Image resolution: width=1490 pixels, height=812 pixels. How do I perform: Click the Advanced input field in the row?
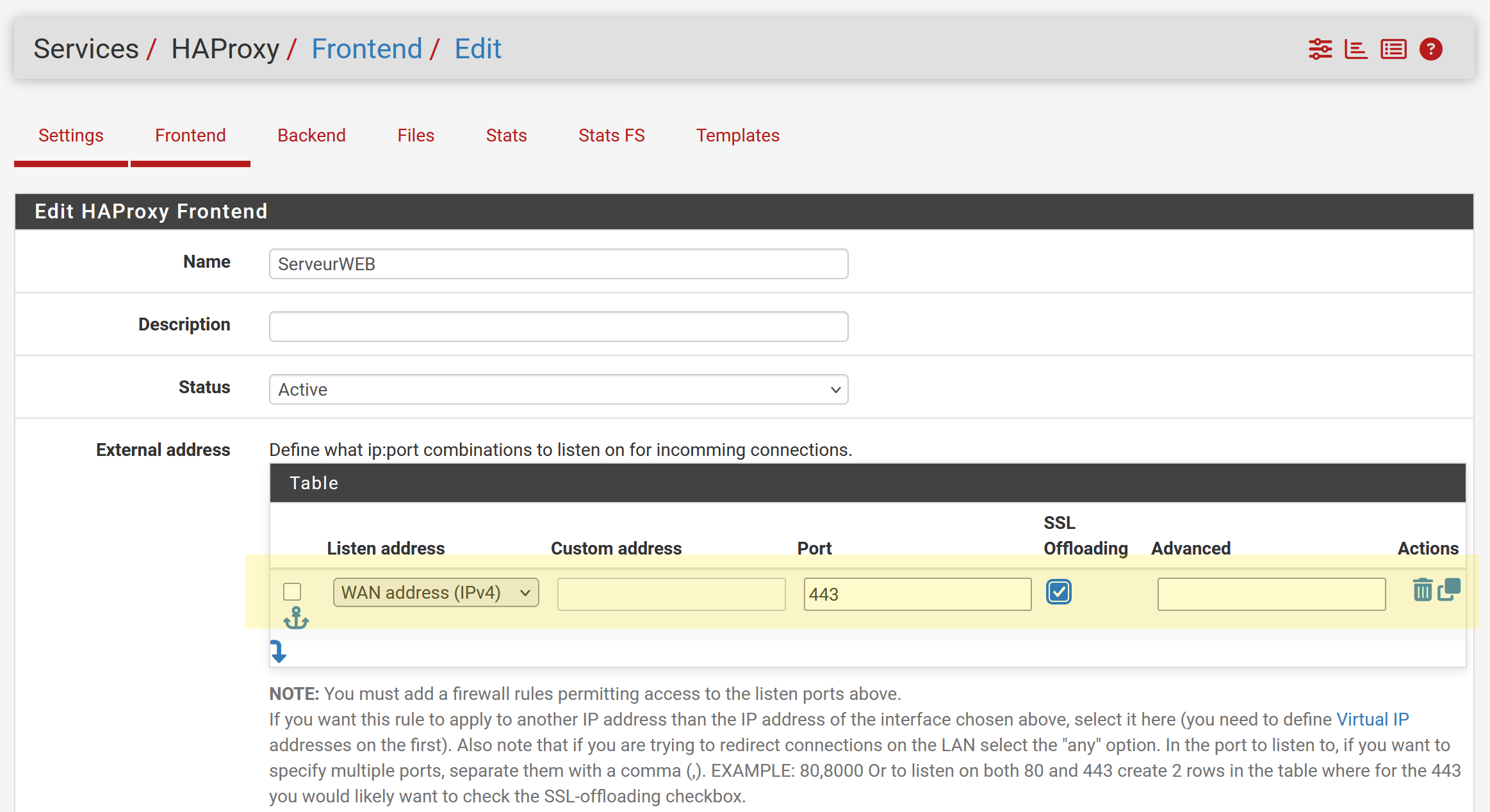click(1272, 594)
